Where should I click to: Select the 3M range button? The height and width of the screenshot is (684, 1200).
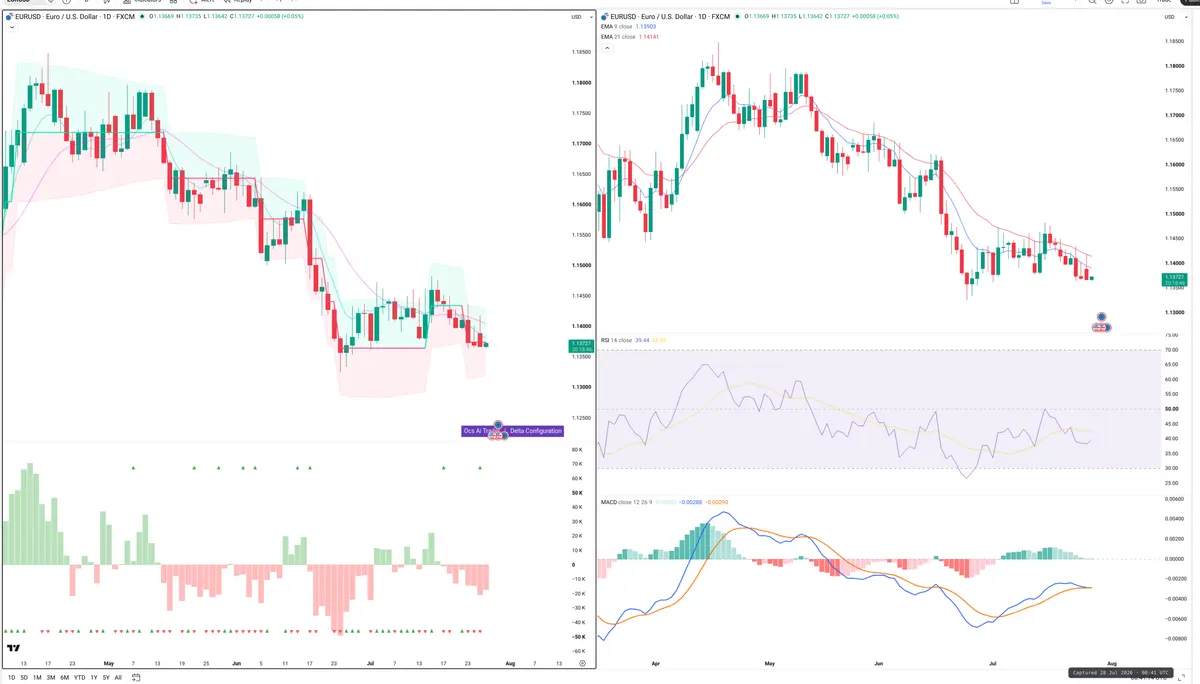point(51,677)
